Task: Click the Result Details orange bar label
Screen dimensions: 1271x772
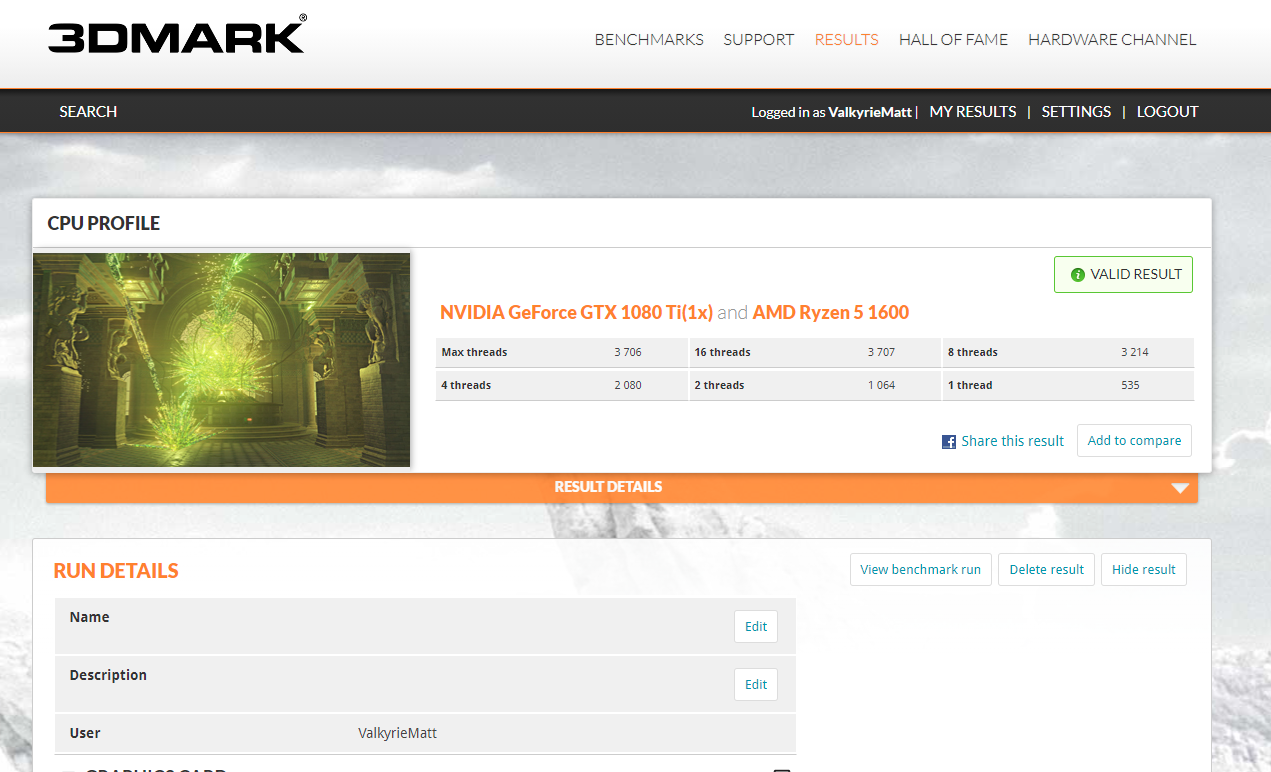Action: [608, 487]
